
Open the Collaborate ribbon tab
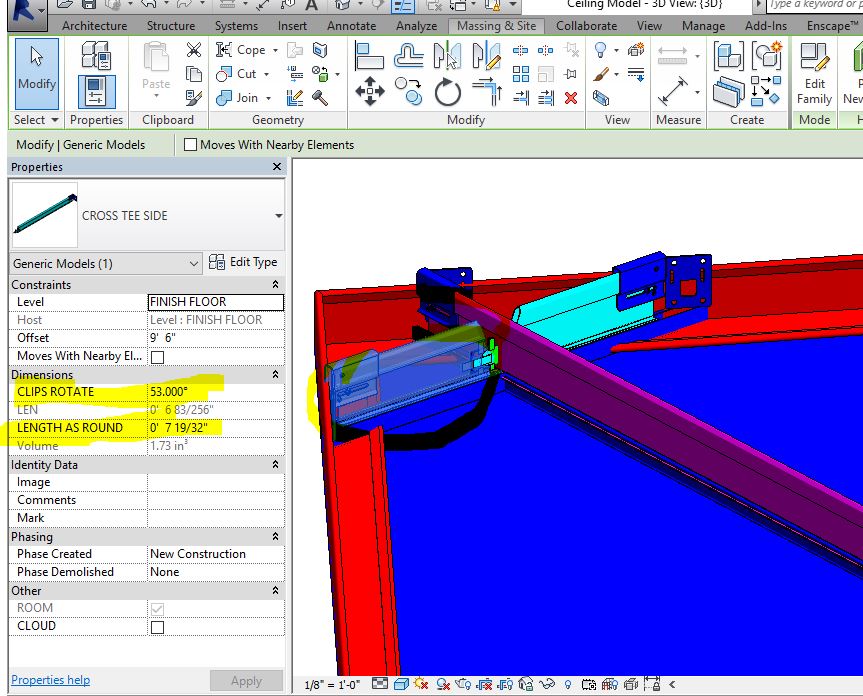pos(586,26)
